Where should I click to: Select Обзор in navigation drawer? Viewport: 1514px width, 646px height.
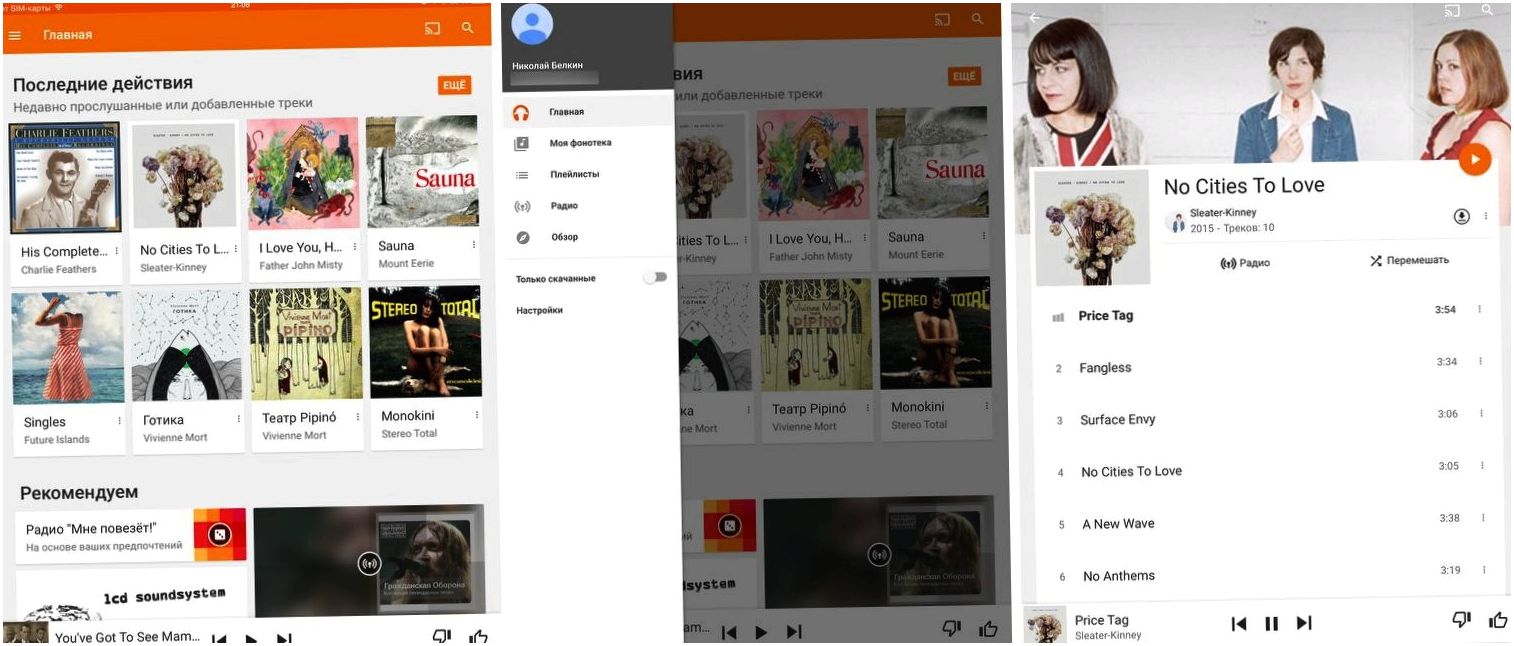click(x=590, y=237)
